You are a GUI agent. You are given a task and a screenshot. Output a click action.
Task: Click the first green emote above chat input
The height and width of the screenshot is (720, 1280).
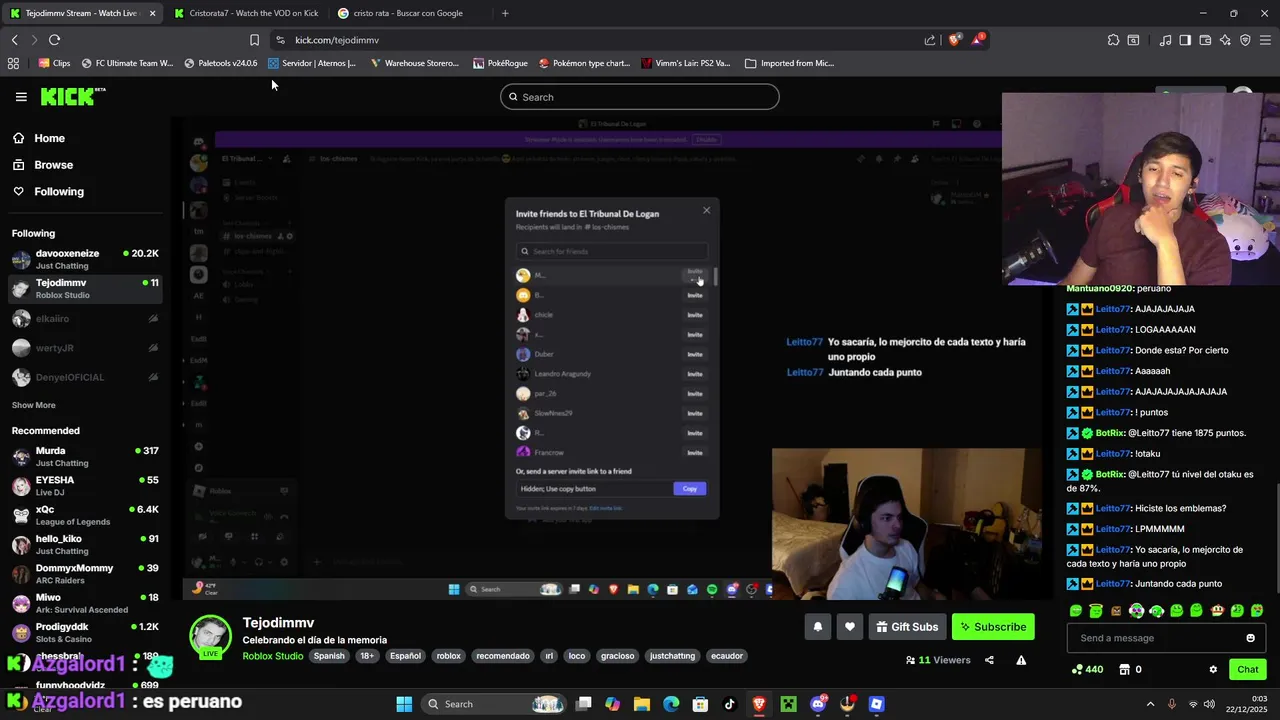(1076, 610)
